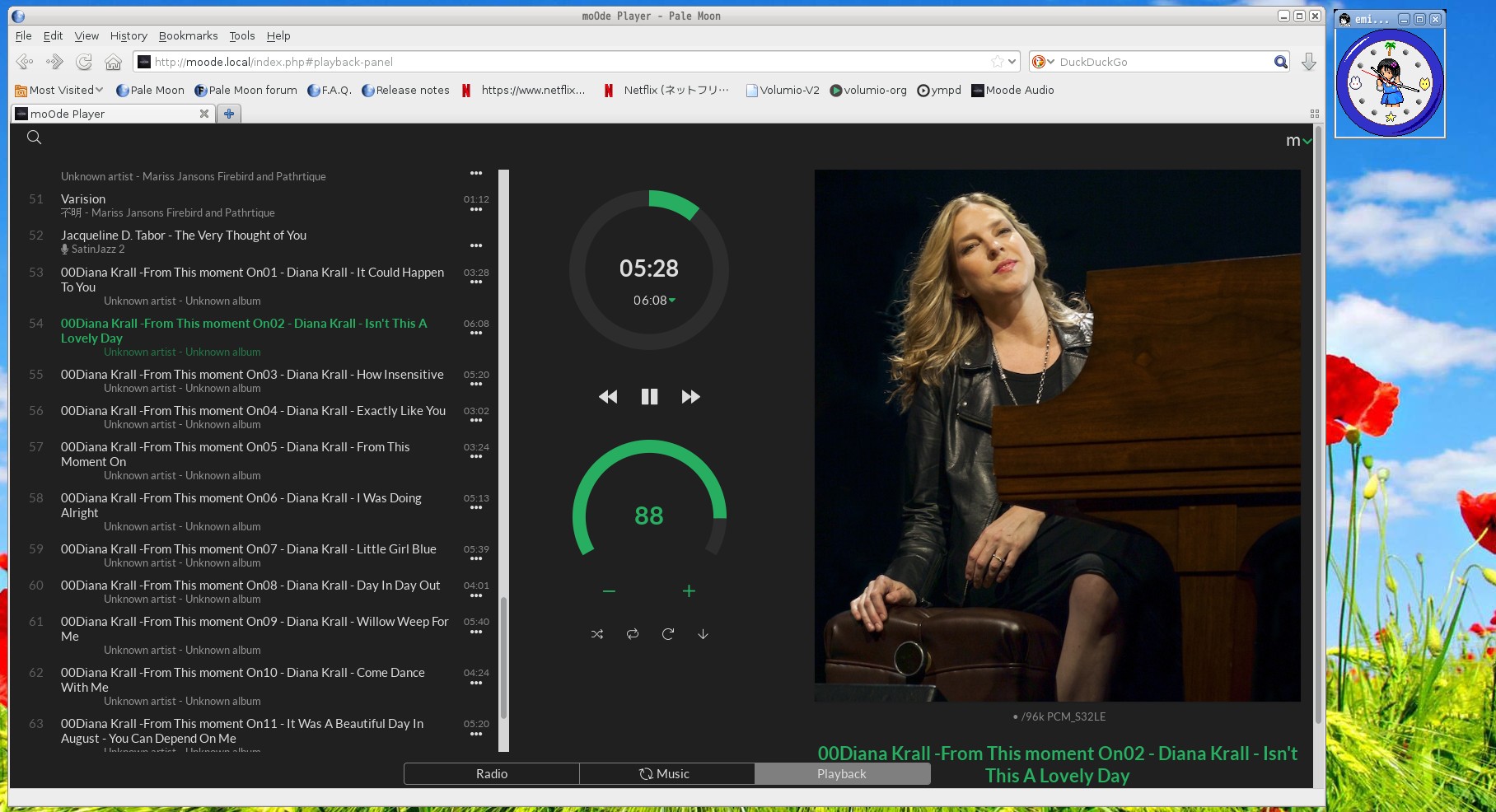The image size is (1496, 812).
Task: Go back to the previous track
Action: (x=608, y=397)
